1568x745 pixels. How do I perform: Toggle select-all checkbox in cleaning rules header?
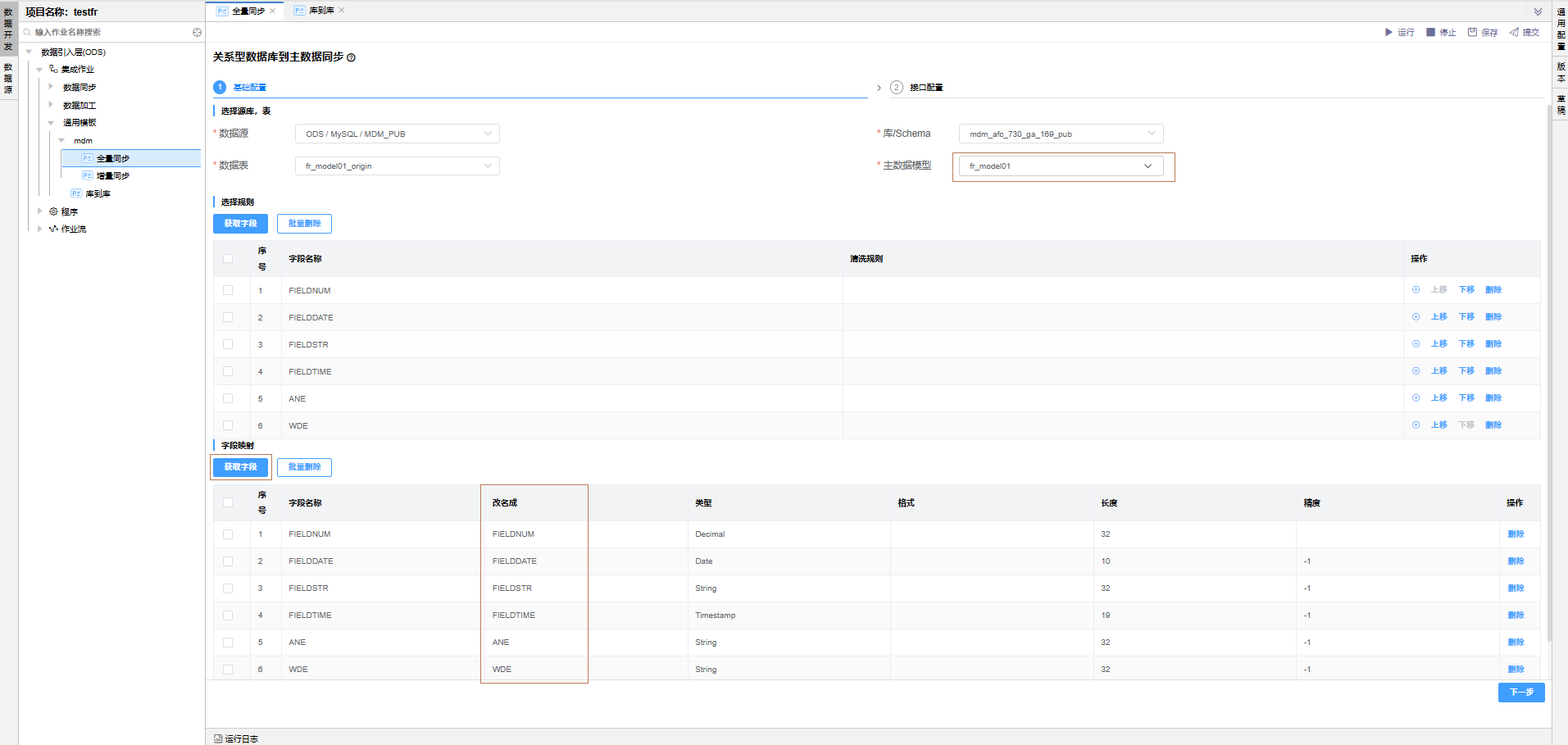point(228,259)
